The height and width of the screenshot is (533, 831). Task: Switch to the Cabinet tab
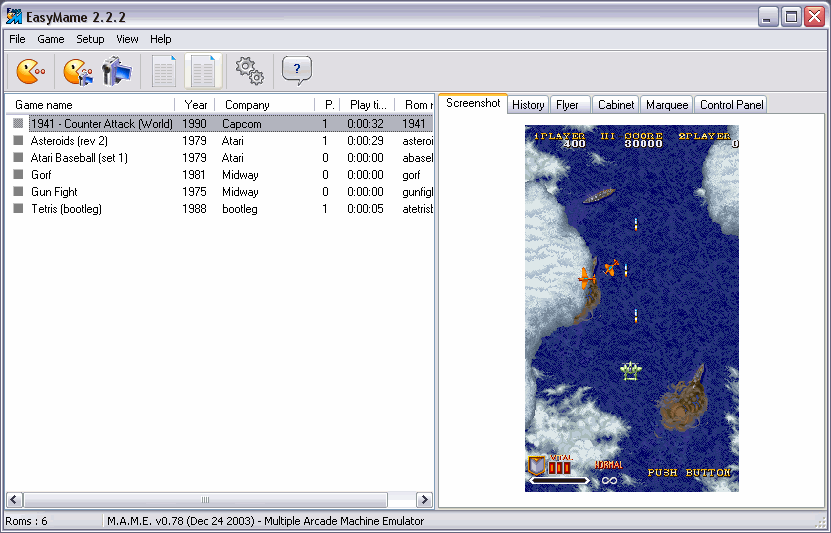coord(616,105)
